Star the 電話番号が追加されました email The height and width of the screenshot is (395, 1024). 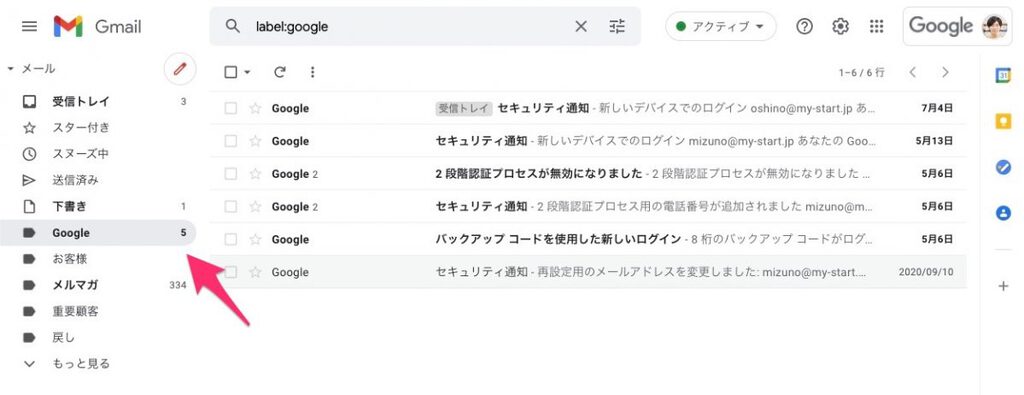tap(255, 206)
